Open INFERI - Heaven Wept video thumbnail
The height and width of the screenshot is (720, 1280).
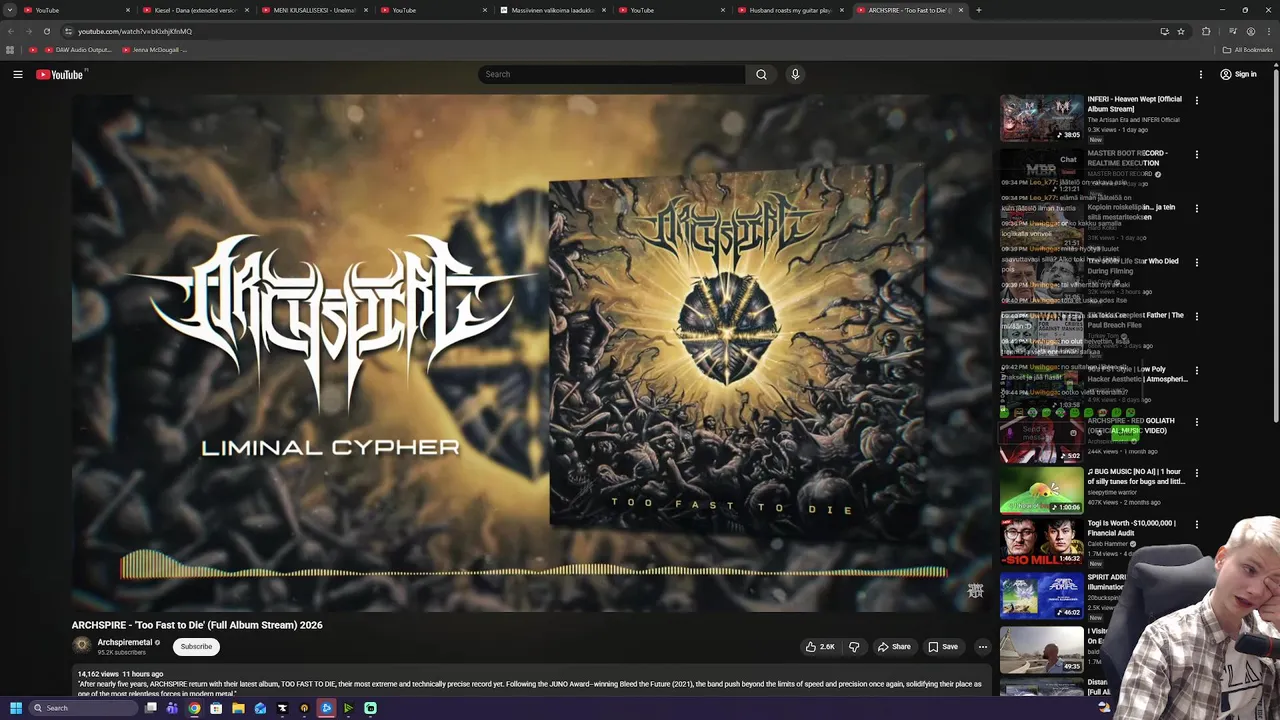[1041, 118]
